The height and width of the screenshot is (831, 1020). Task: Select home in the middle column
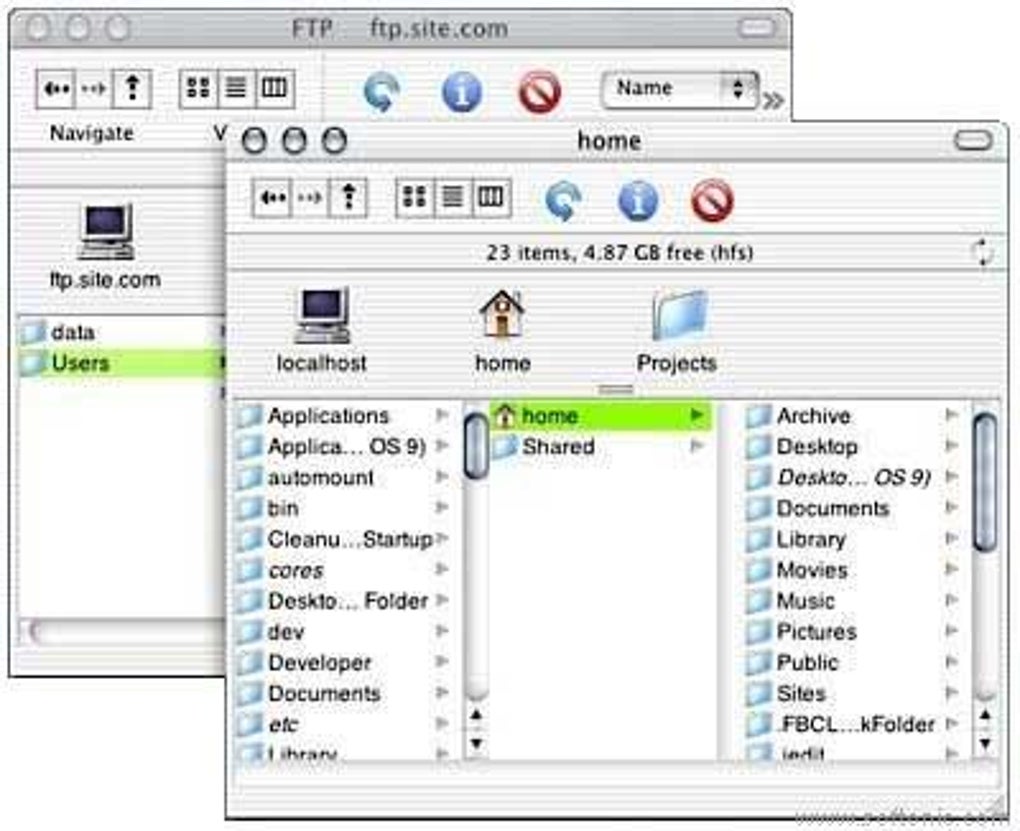(601, 415)
